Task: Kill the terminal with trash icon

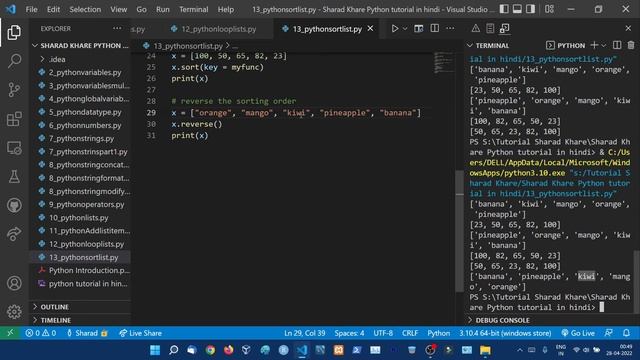Action: tap(631, 45)
